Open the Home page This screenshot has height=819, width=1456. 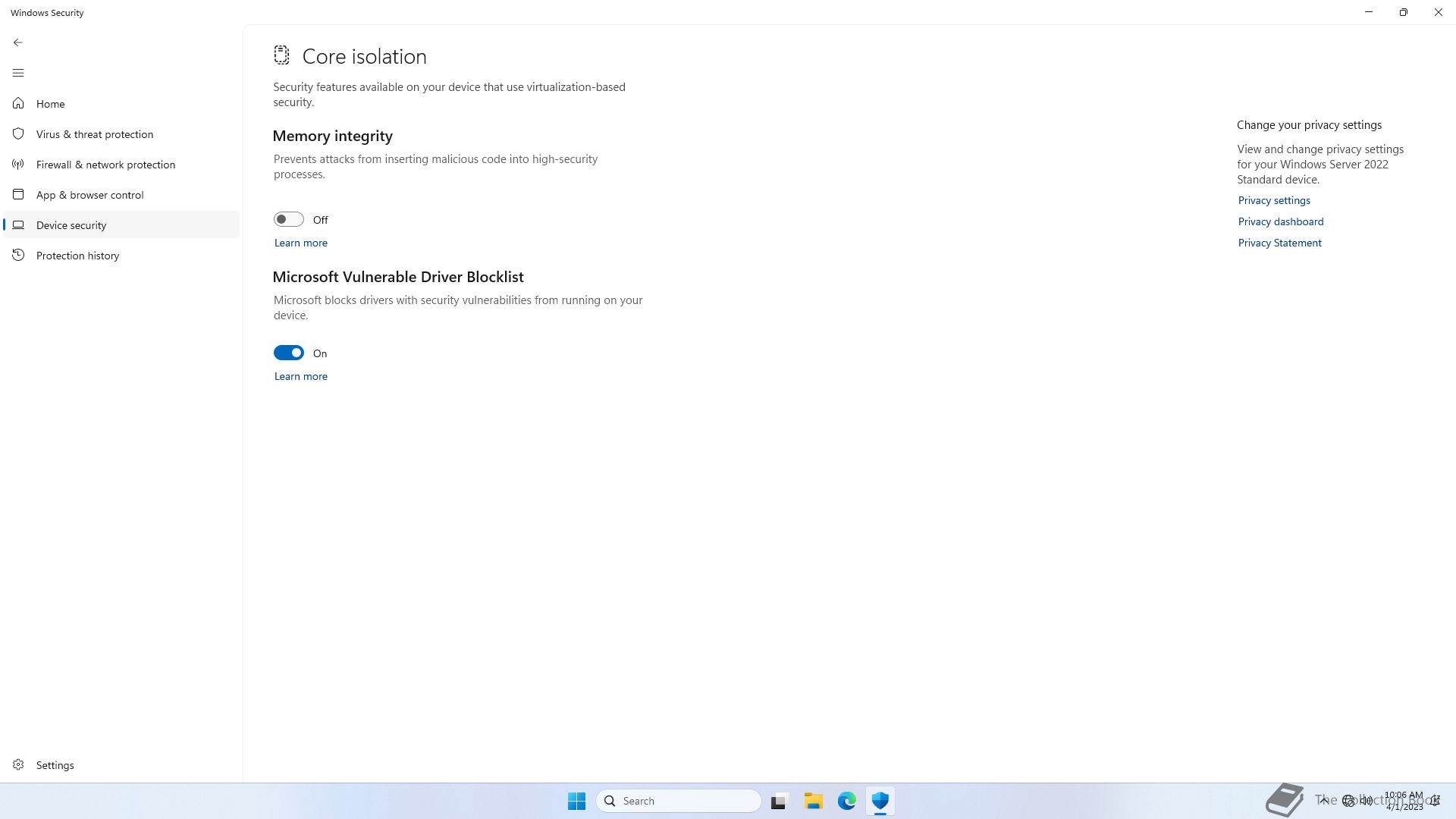pyautogui.click(x=121, y=103)
